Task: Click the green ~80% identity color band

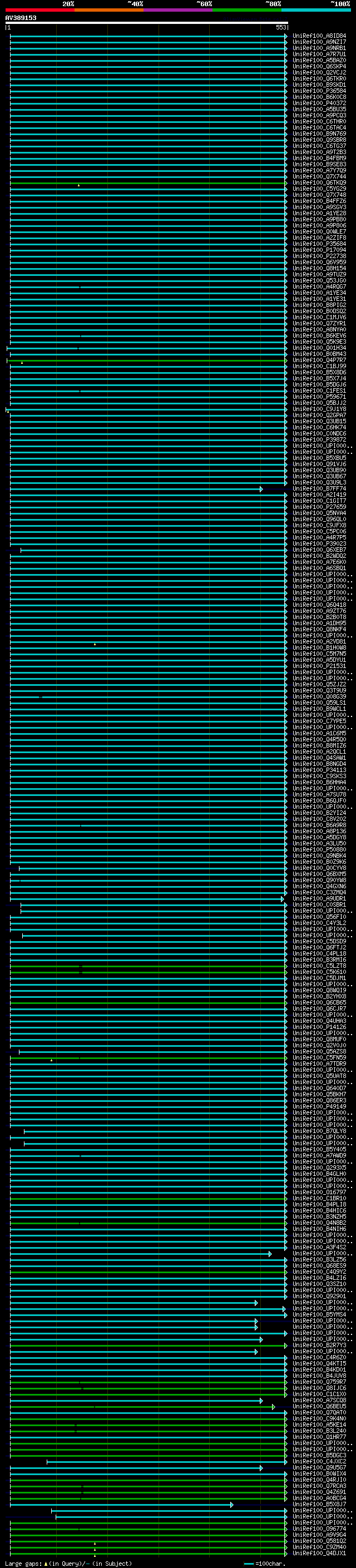Action: [247, 10]
